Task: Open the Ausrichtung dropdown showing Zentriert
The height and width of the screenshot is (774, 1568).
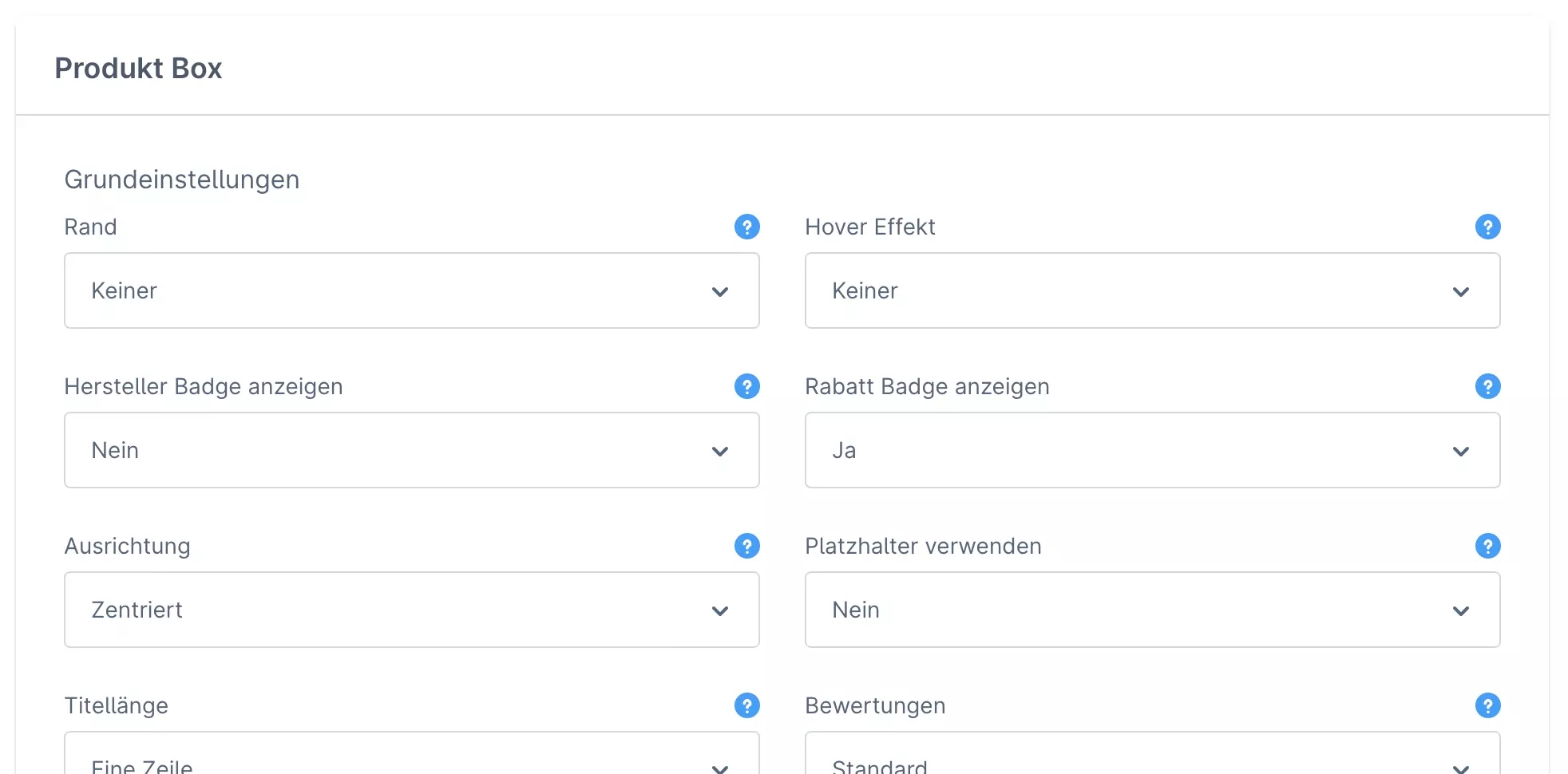Action: 411,610
